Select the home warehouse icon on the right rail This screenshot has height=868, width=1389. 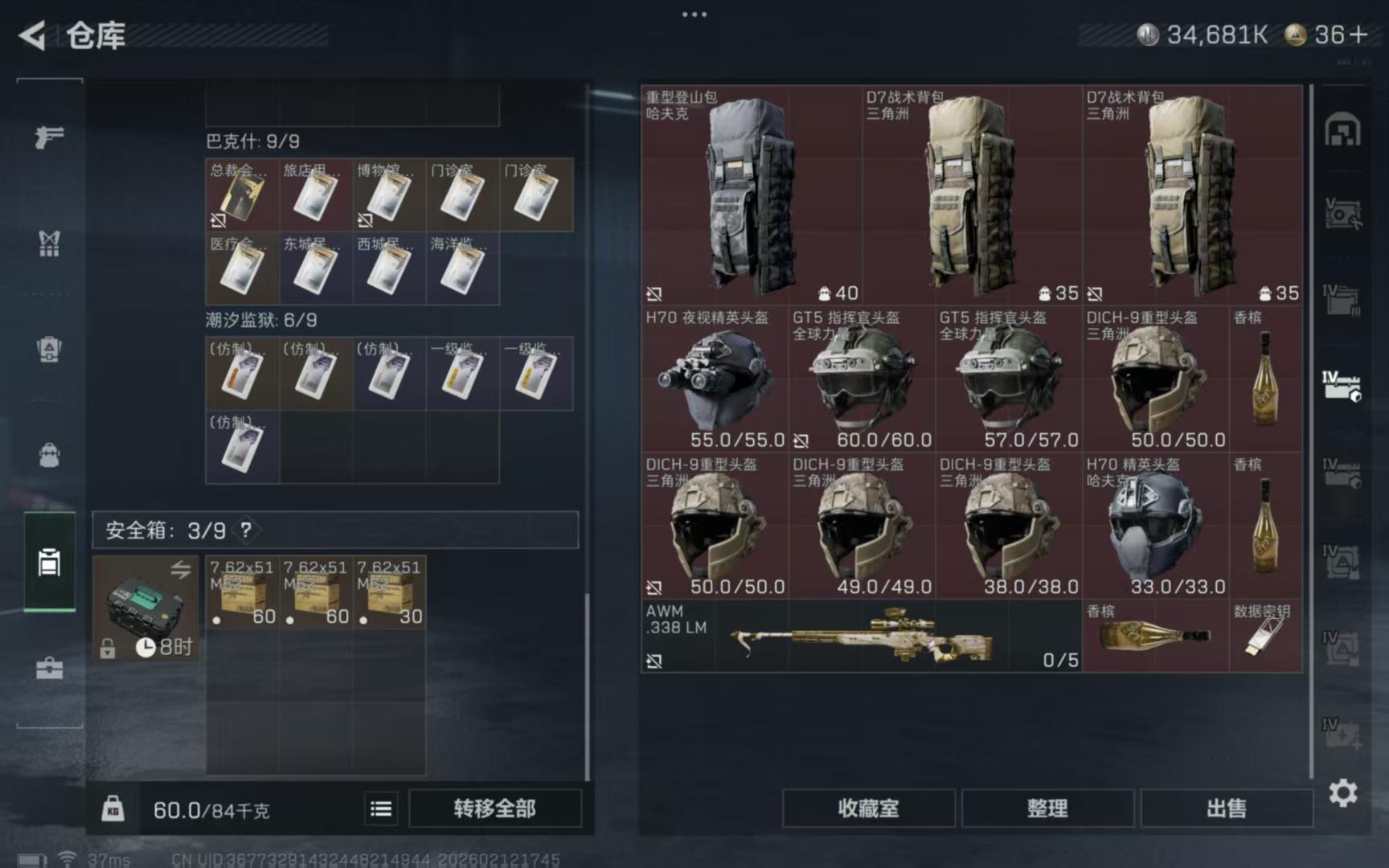tap(1342, 130)
